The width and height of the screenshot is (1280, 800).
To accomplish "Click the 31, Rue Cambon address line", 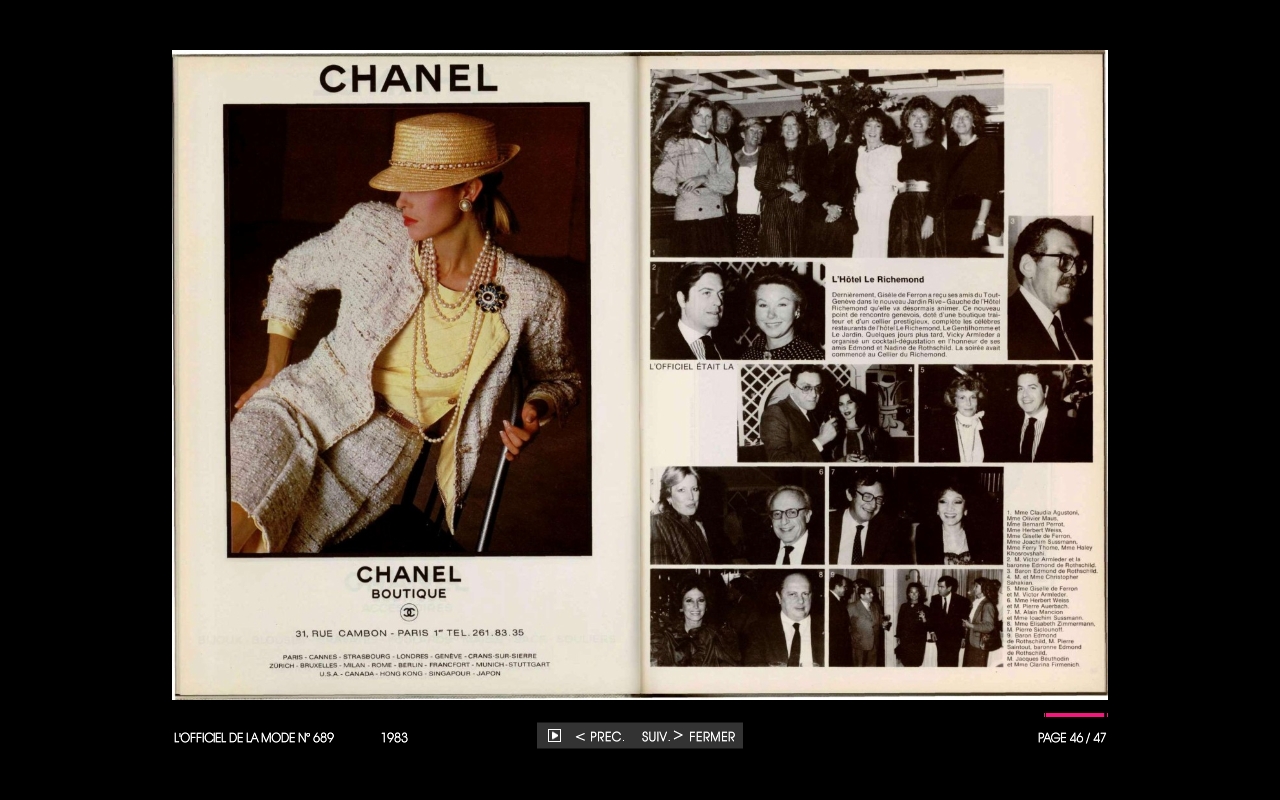I will click(x=409, y=633).
